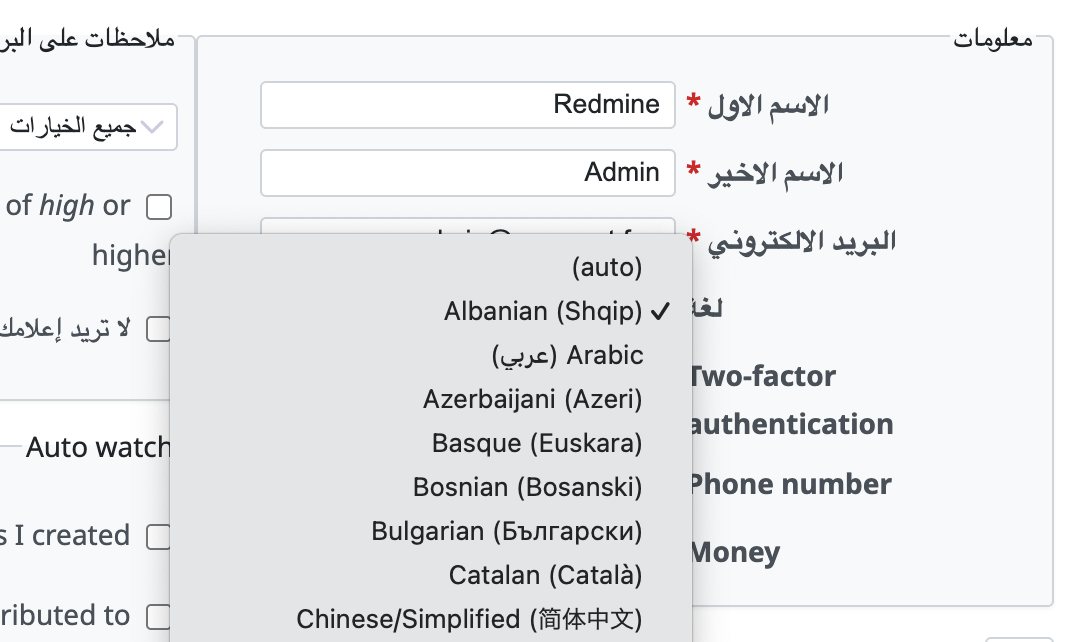Toggle the "high or higher" priority checkbox
Viewport: 1074px width, 642px height.
(x=159, y=207)
